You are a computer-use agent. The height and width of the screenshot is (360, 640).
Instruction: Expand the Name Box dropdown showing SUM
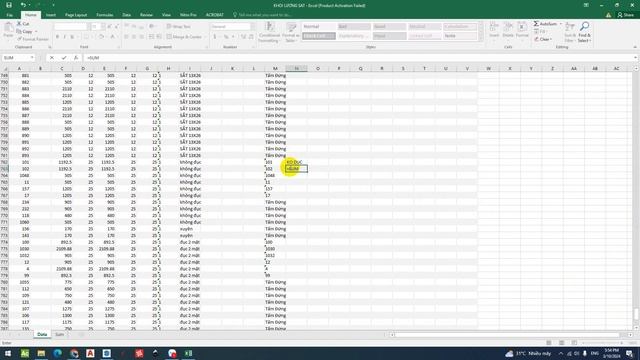pos(32,58)
